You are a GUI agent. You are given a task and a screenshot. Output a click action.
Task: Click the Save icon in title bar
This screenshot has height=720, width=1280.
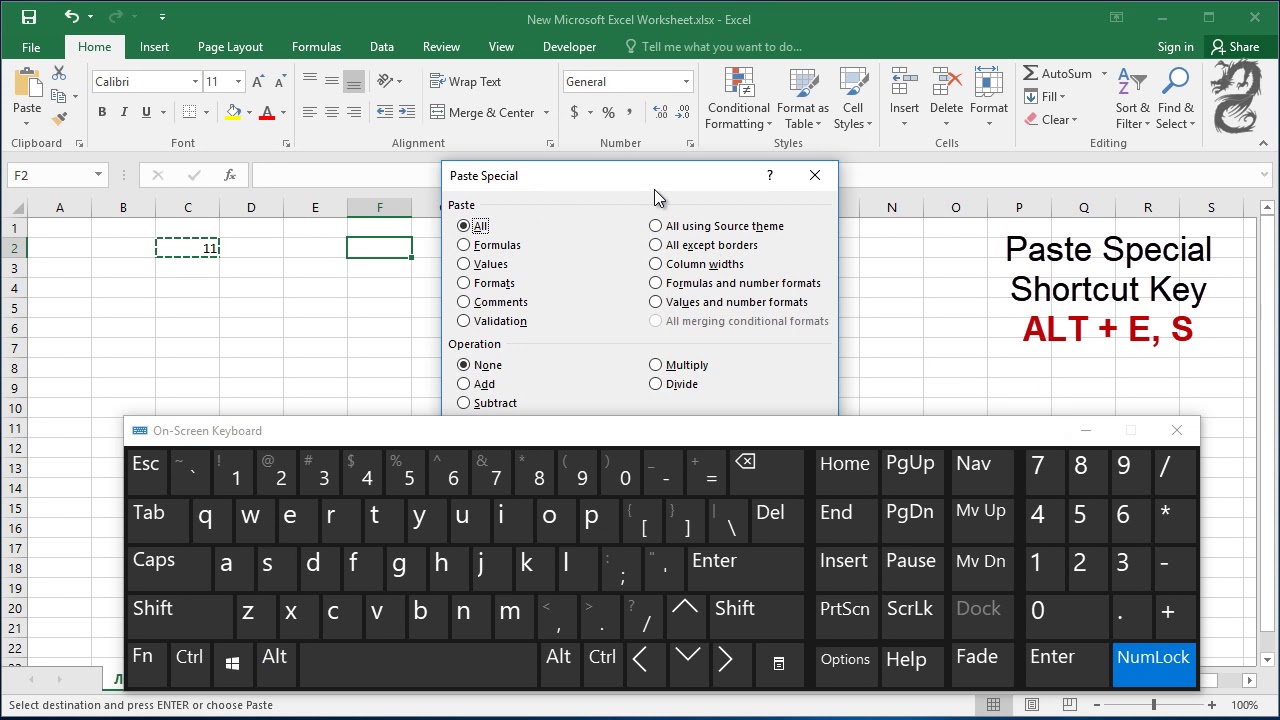[x=28, y=17]
